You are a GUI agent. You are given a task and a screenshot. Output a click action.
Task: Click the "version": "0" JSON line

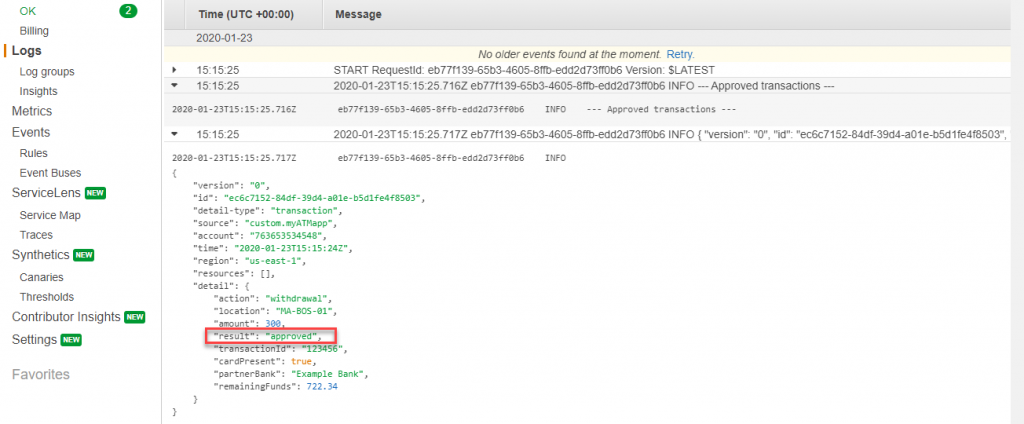click(232, 185)
